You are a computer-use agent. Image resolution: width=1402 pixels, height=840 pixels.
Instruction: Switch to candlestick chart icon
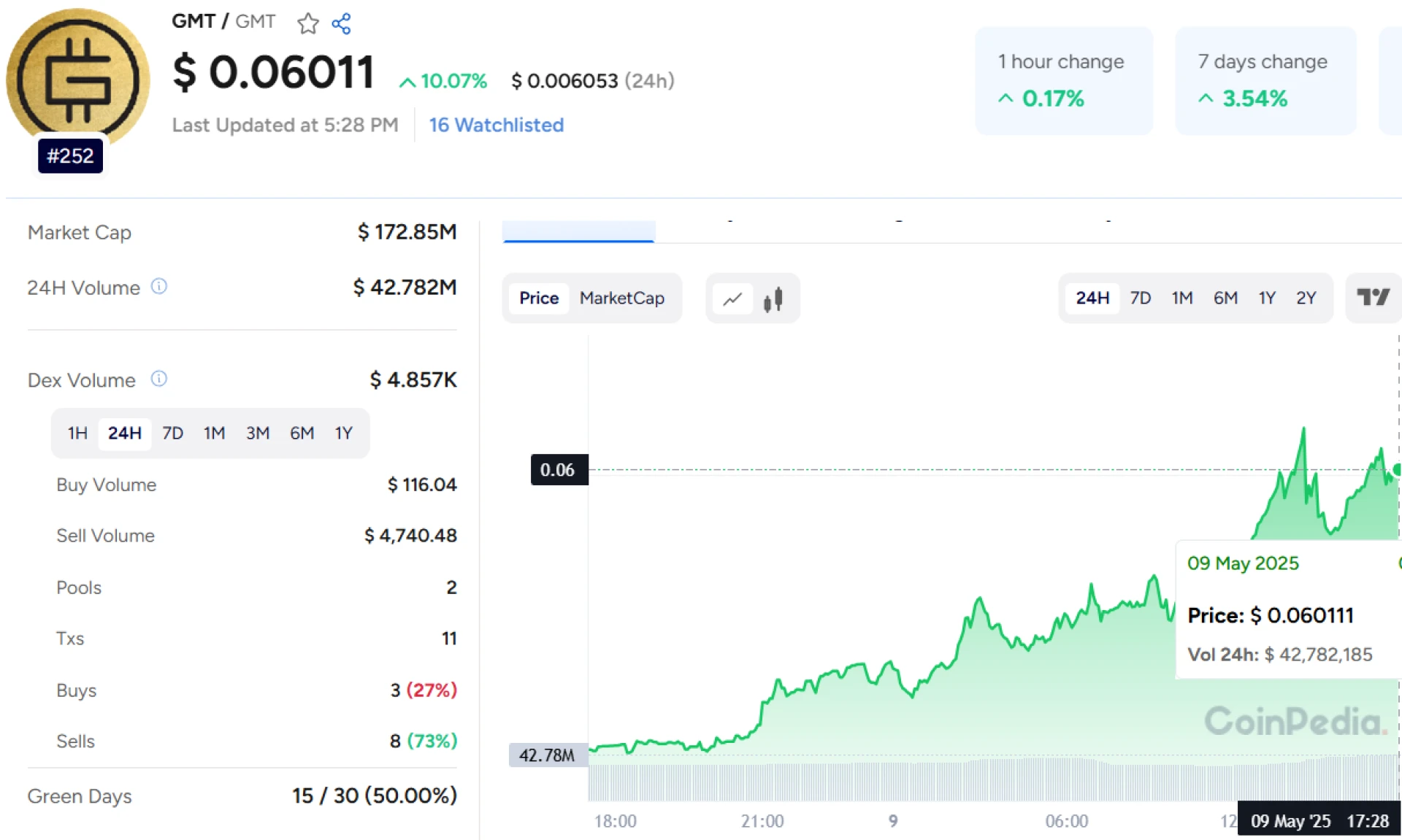click(773, 298)
